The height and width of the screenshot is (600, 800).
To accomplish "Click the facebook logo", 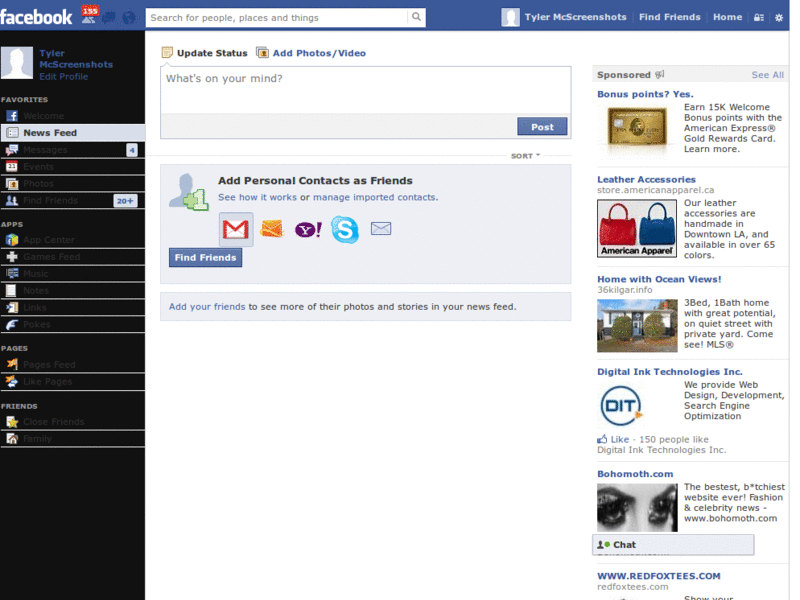I will coord(36,17).
